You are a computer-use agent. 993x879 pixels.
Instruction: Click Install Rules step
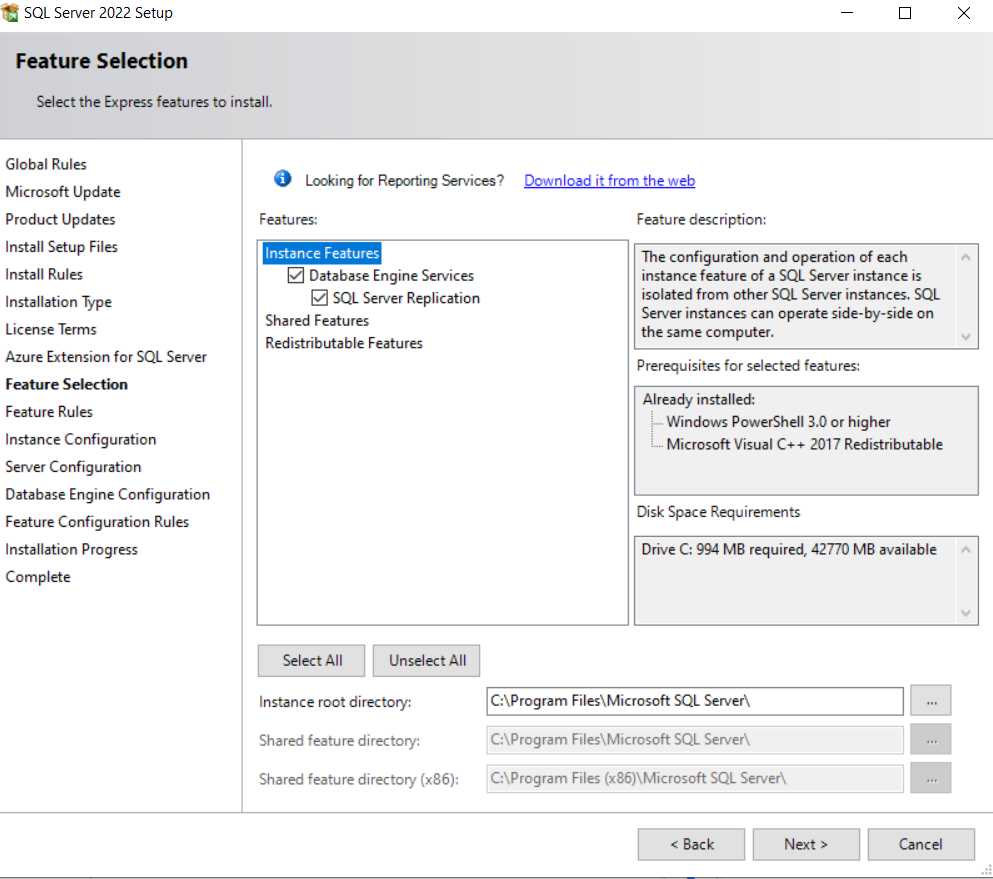tap(44, 275)
